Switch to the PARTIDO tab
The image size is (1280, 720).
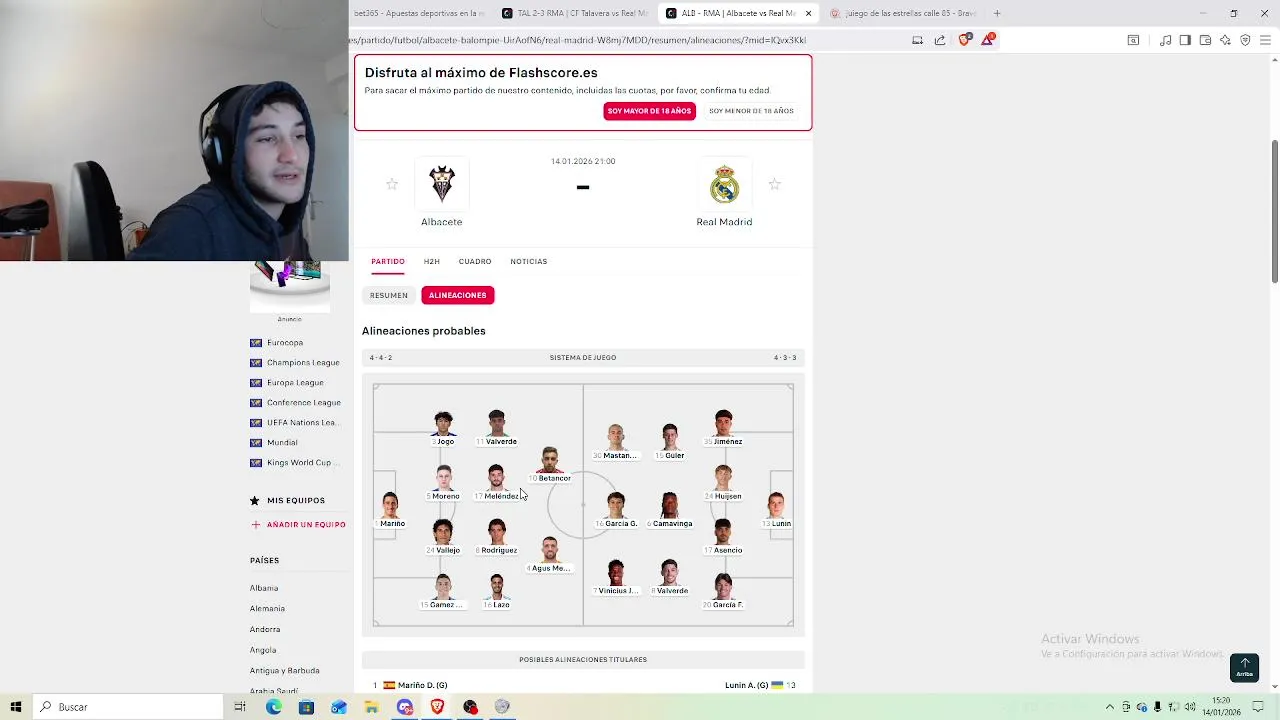tap(388, 261)
